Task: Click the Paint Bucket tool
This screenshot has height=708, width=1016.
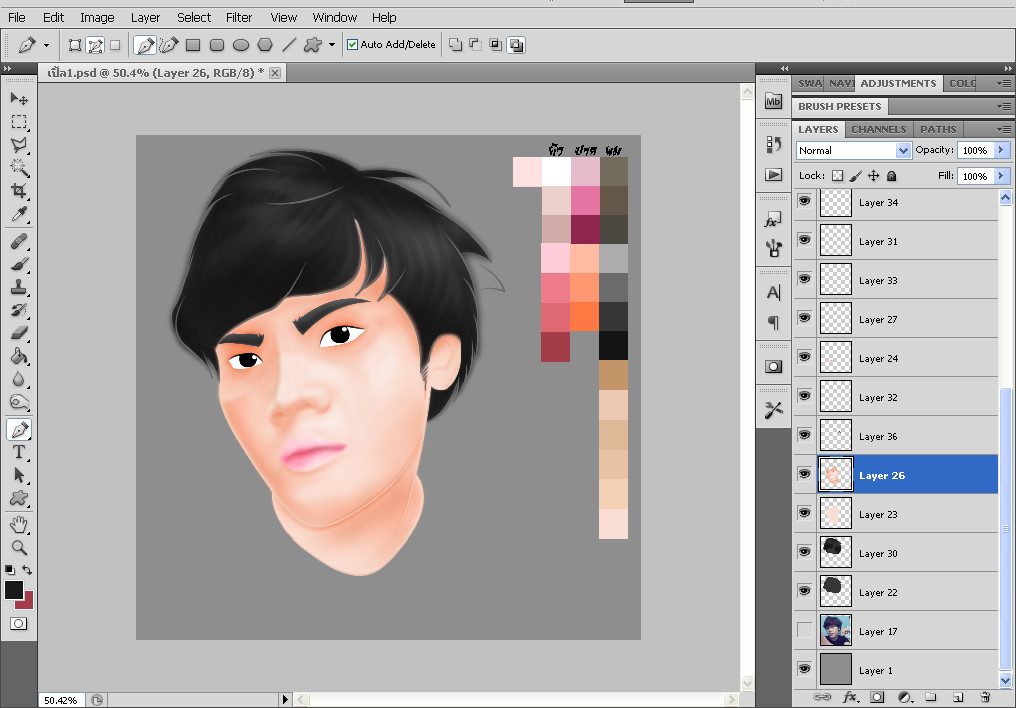Action: (19, 357)
